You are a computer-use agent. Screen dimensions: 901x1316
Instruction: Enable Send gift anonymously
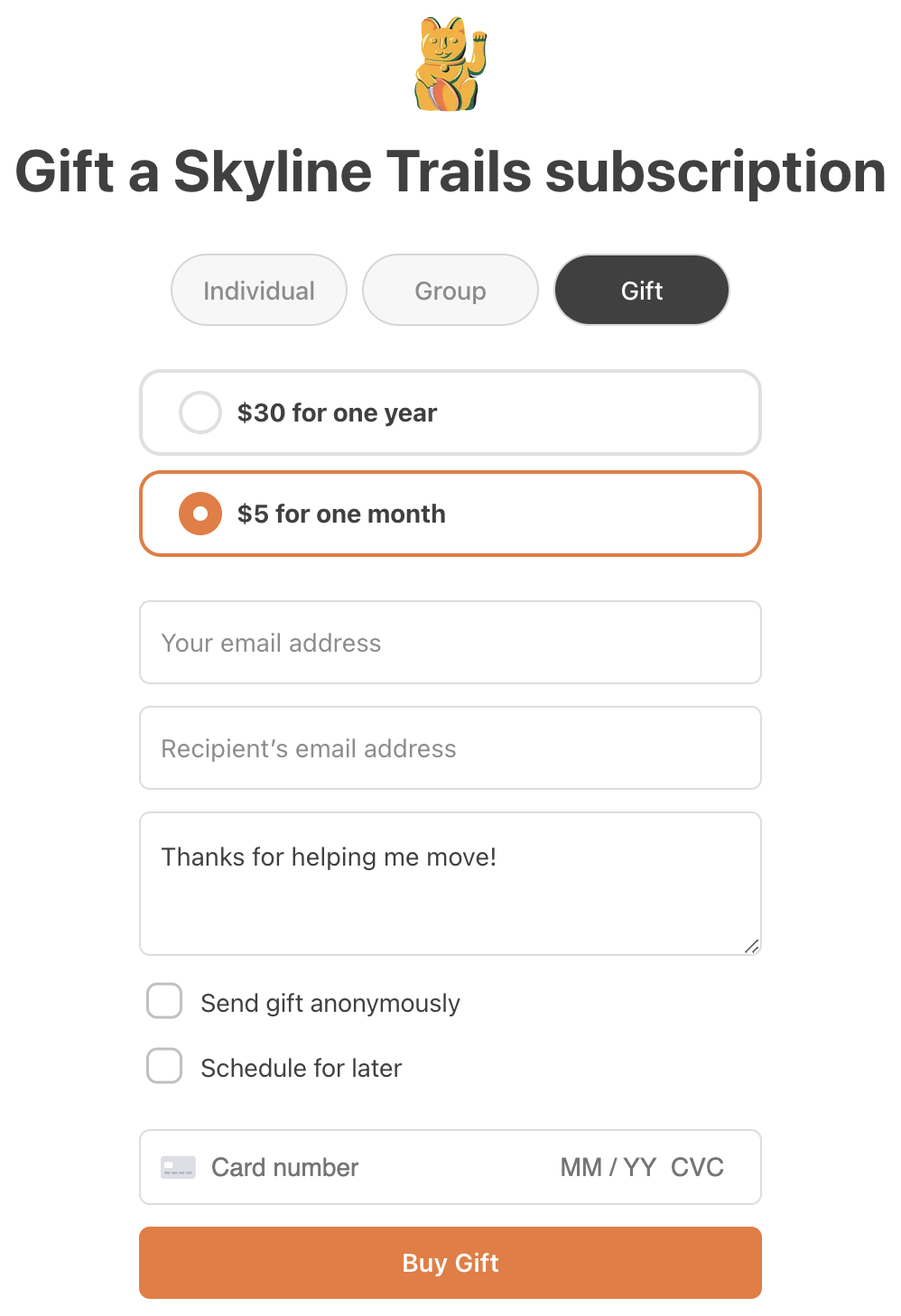[163, 1001]
